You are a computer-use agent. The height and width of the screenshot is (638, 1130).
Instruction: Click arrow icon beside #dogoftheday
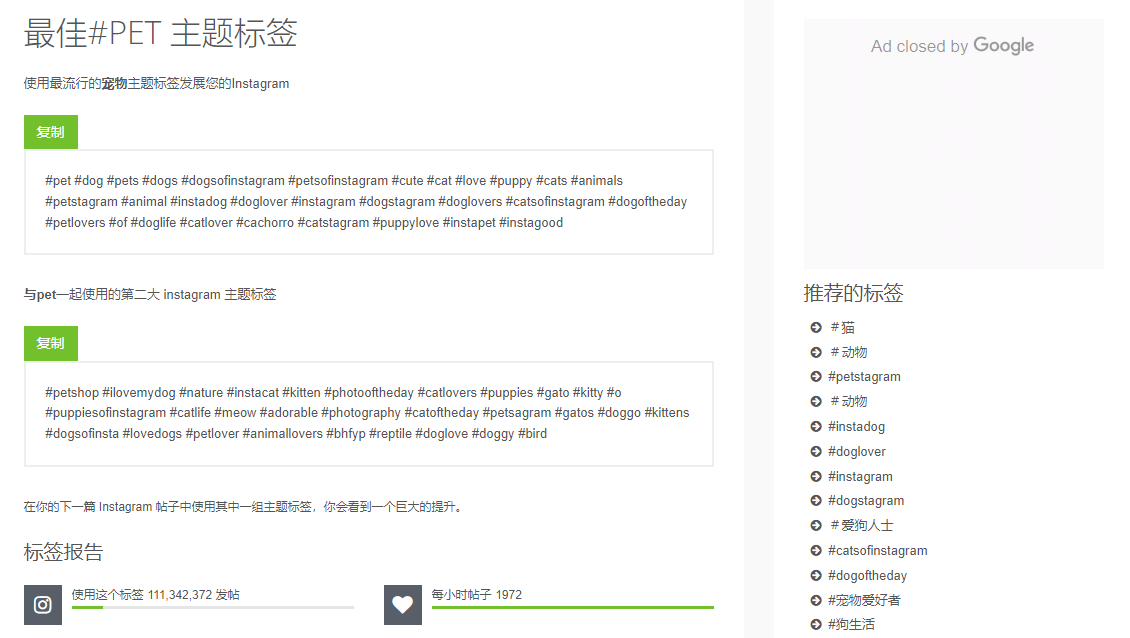pos(816,575)
